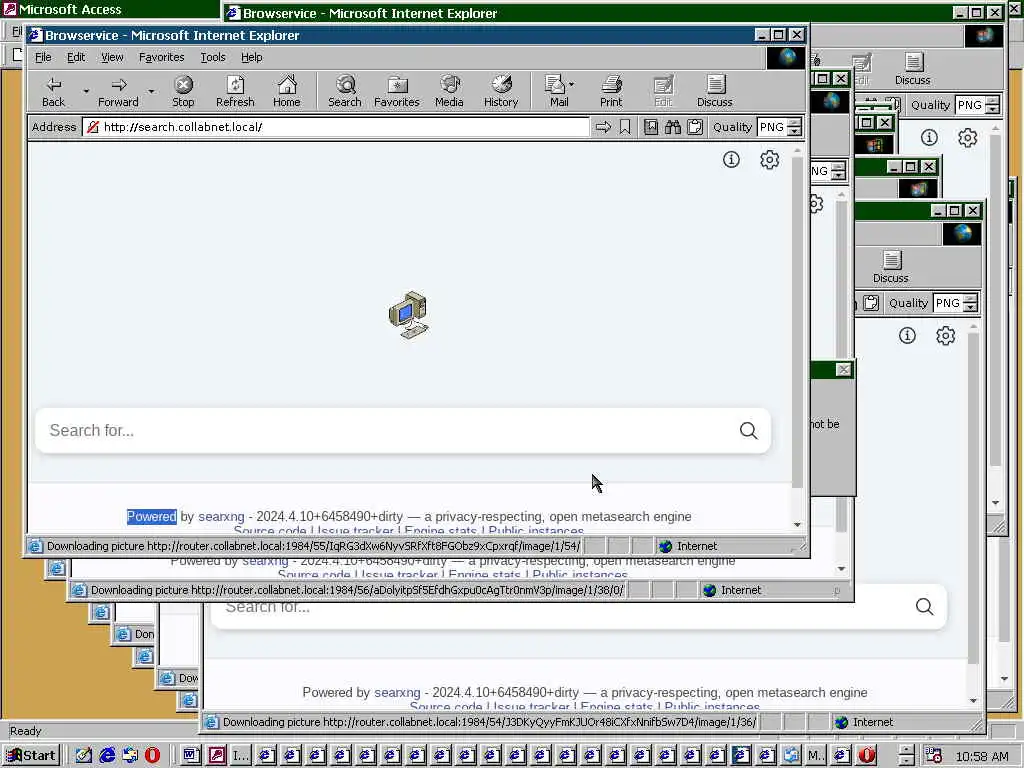Click the gear icon in top-right background window

tap(967, 138)
